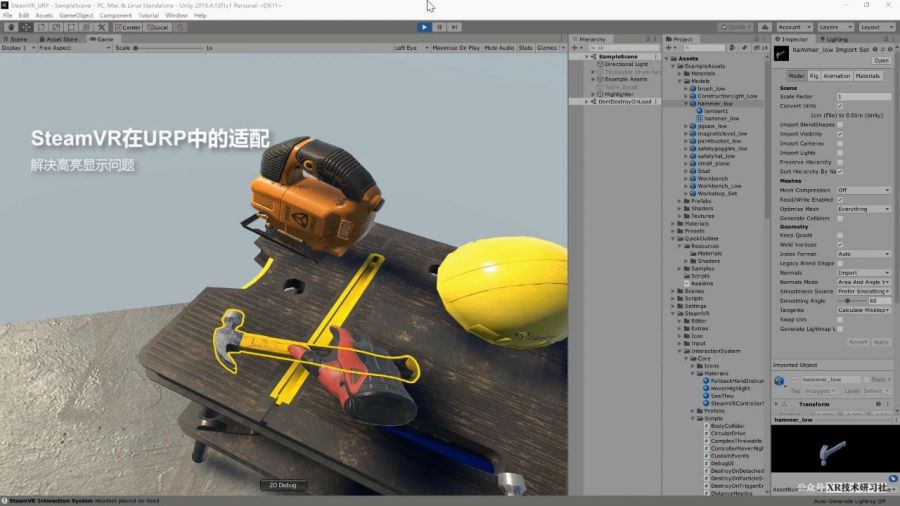Open the Component menu
The height and width of the screenshot is (506, 900).
point(115,15)
